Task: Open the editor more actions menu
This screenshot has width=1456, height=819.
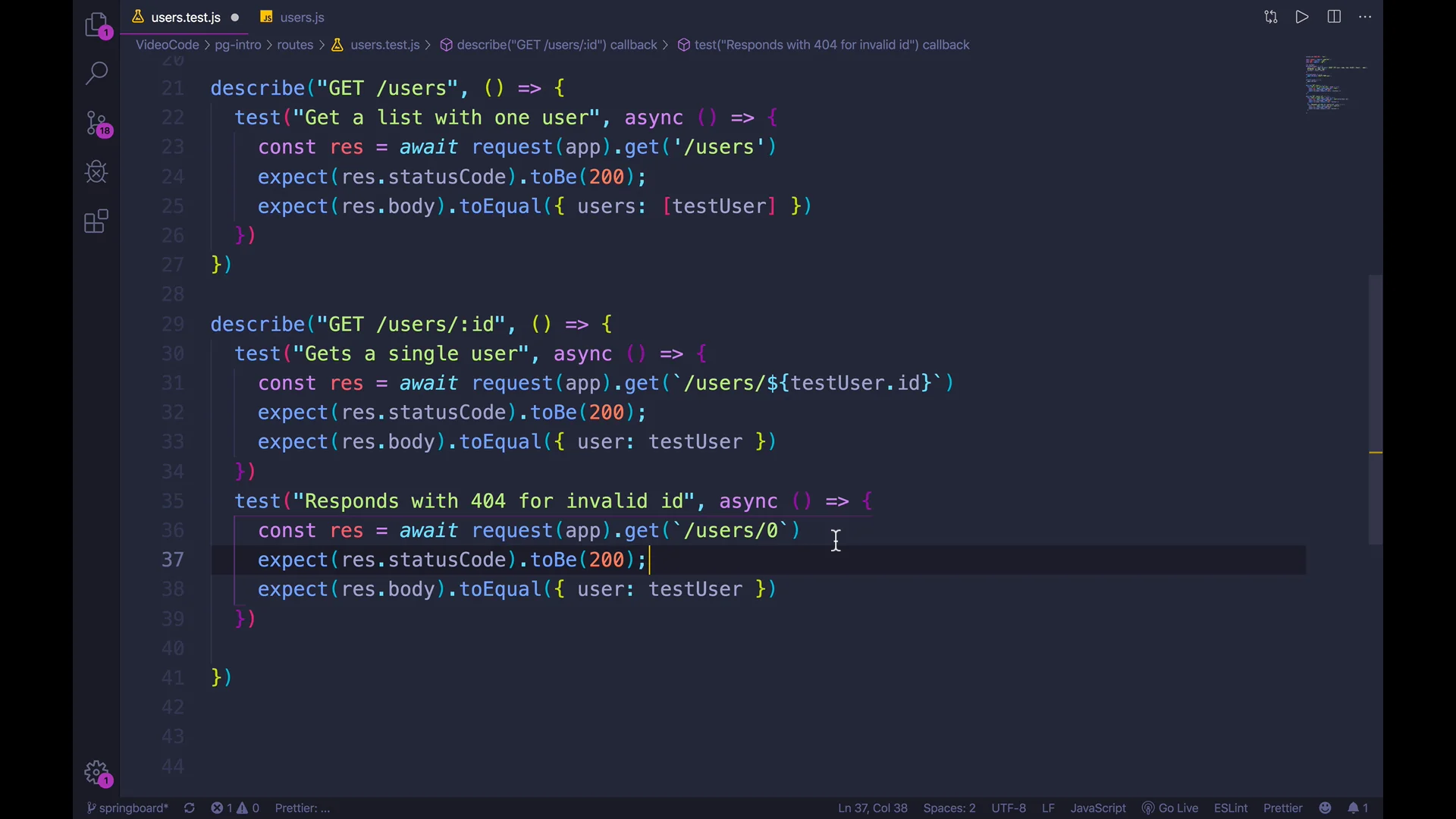Action: (x=1365, y=17)
